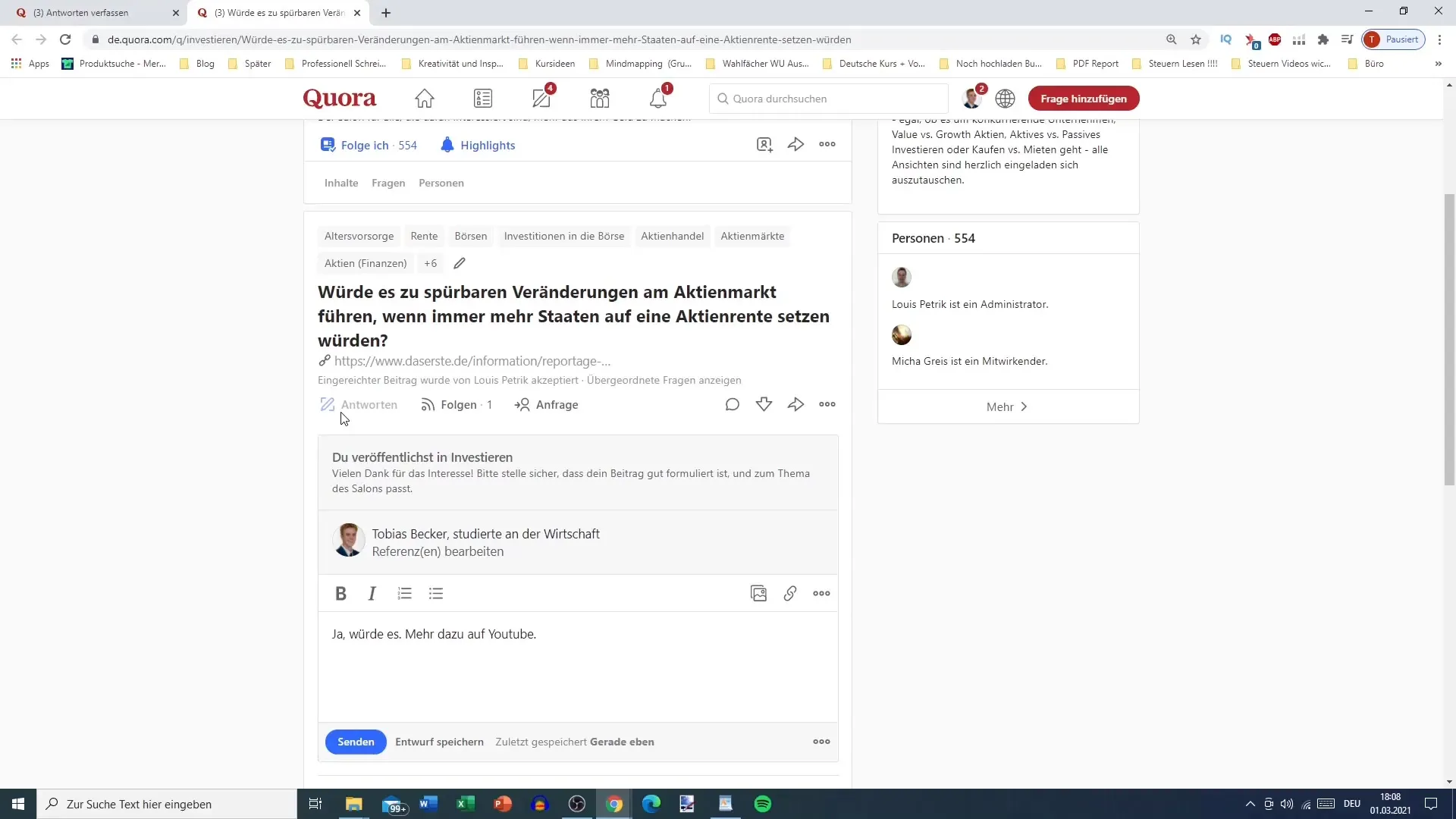Select the Inhalte tab

341,183
